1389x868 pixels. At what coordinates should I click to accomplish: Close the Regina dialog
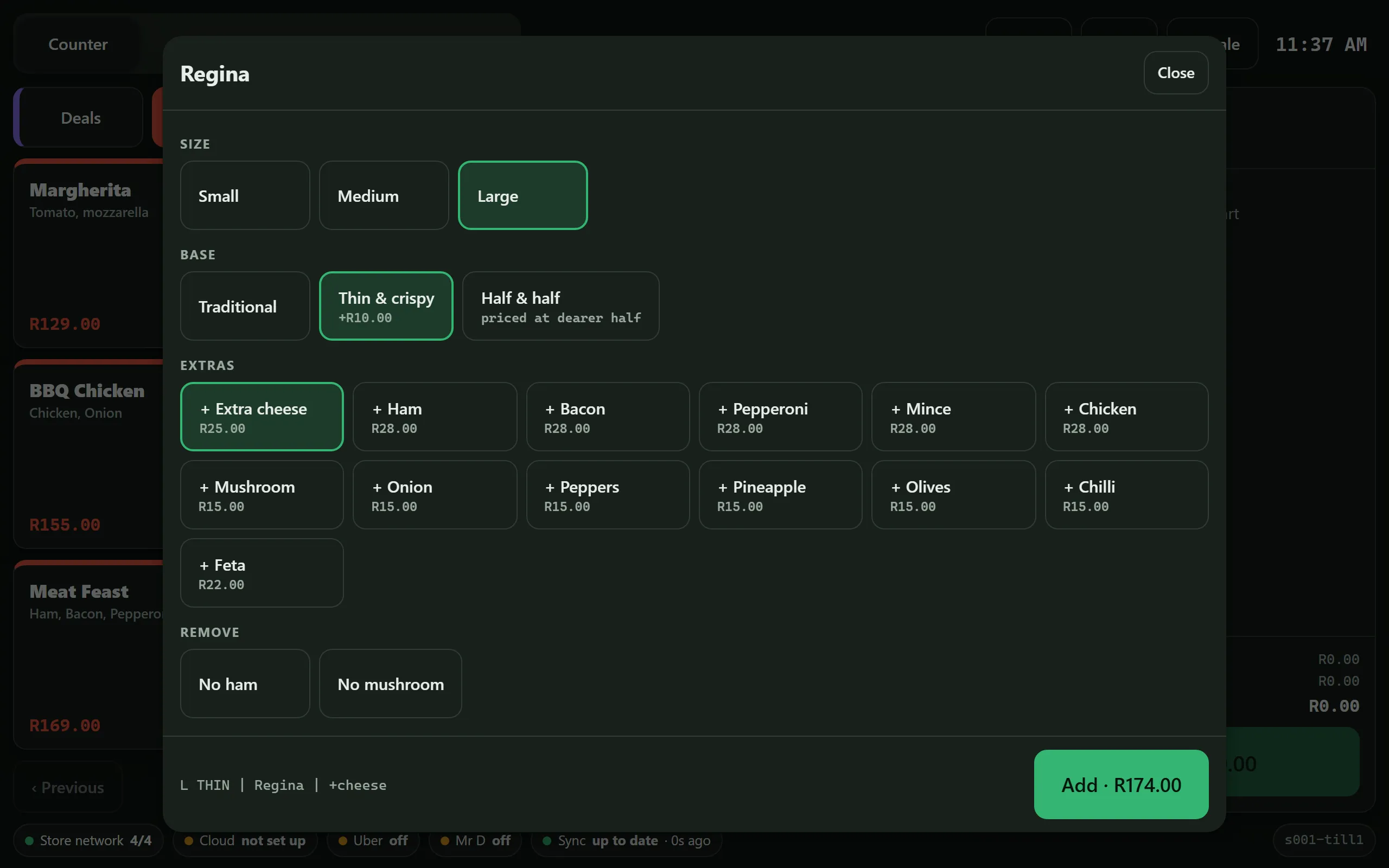[x=1176, y=73]
